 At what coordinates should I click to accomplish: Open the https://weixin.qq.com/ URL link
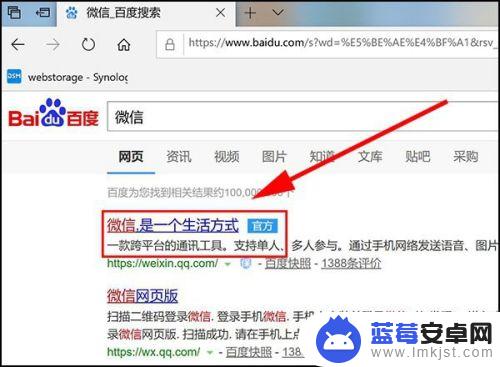pyautogui.click(x=163, y=263)
